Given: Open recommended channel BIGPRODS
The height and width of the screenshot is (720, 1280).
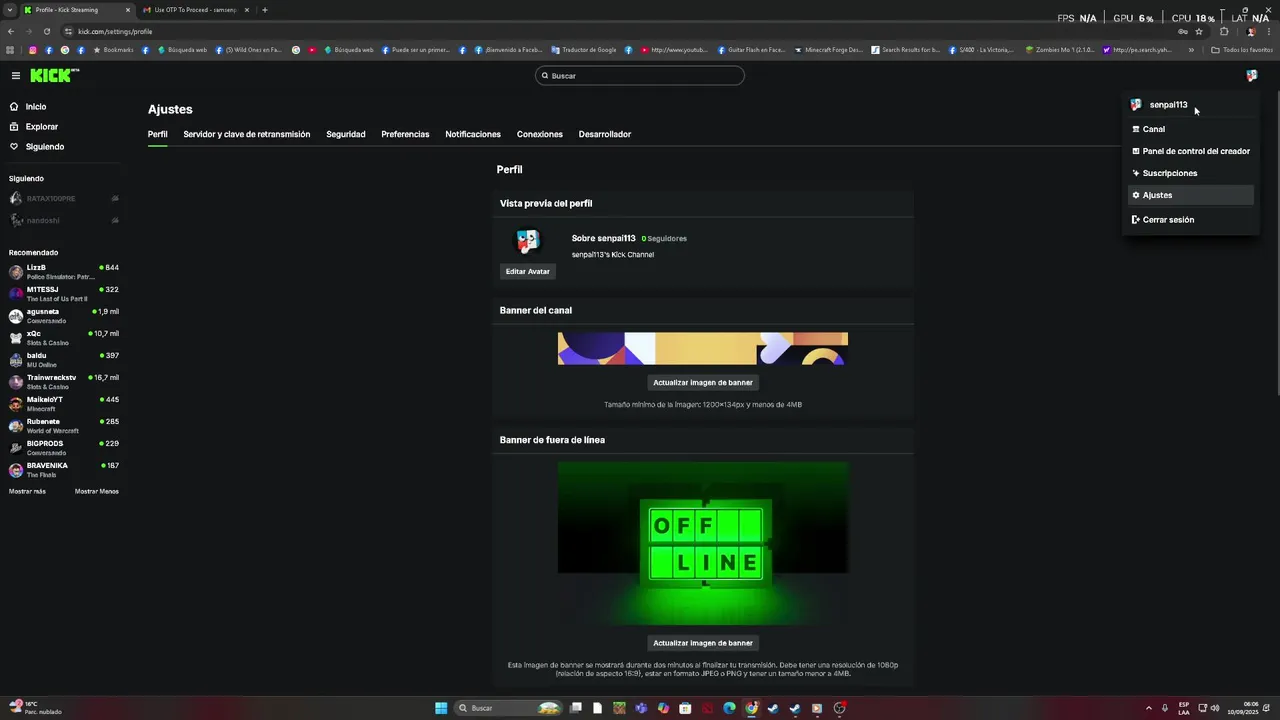Looking at the screenshot, I should (x=64, y=448).
